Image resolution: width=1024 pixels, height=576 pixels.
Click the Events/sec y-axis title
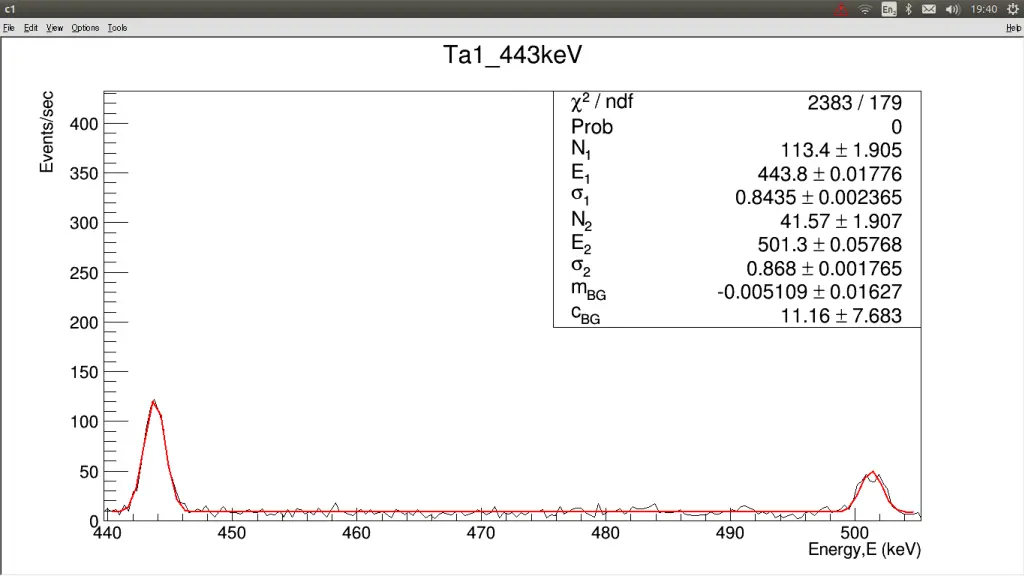point(46,132)
